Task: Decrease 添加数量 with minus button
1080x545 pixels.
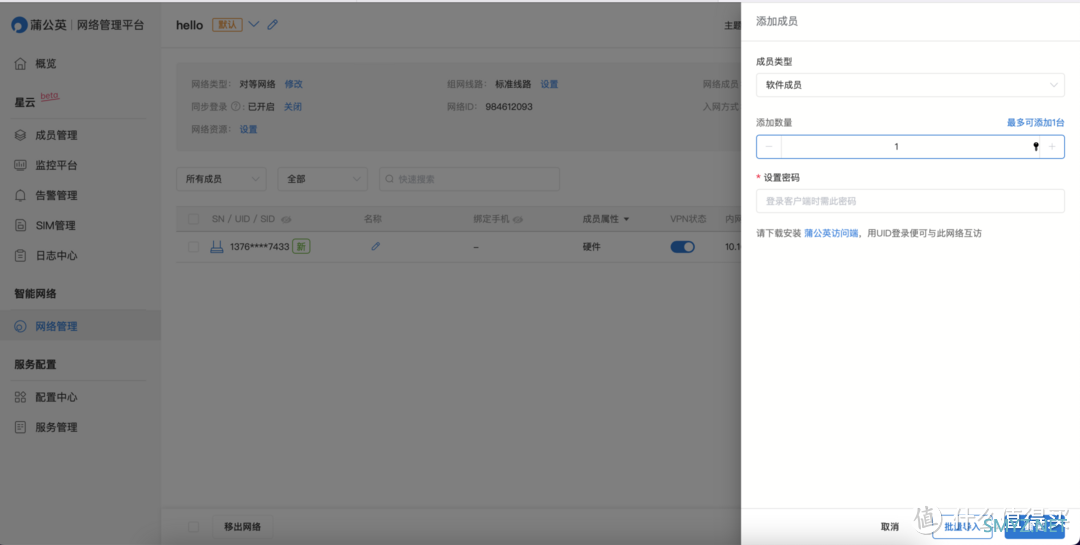Action: pyautogui.click(x=769, y=147)
